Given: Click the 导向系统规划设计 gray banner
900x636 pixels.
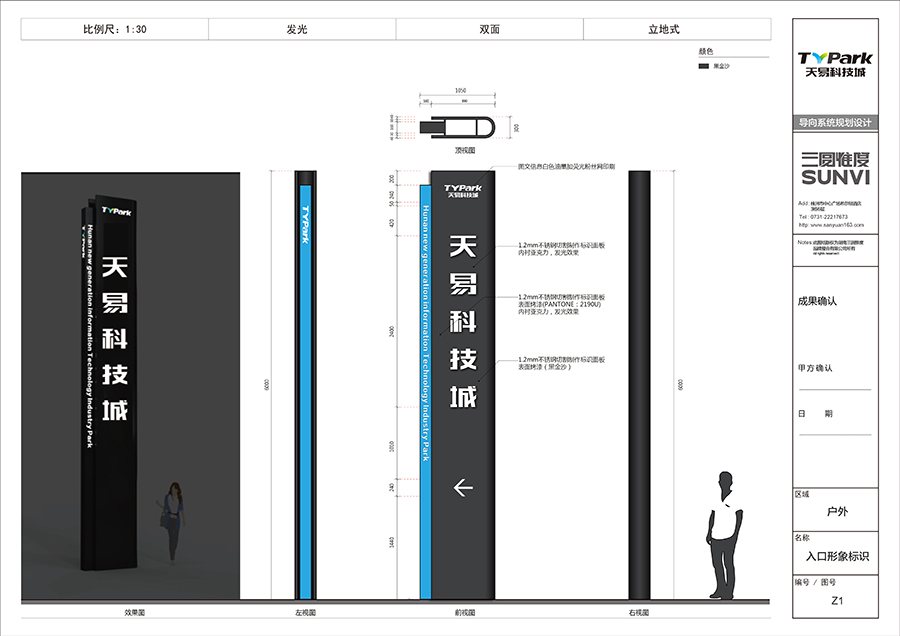Looking at the screenshot, I should tap(835, 122).
